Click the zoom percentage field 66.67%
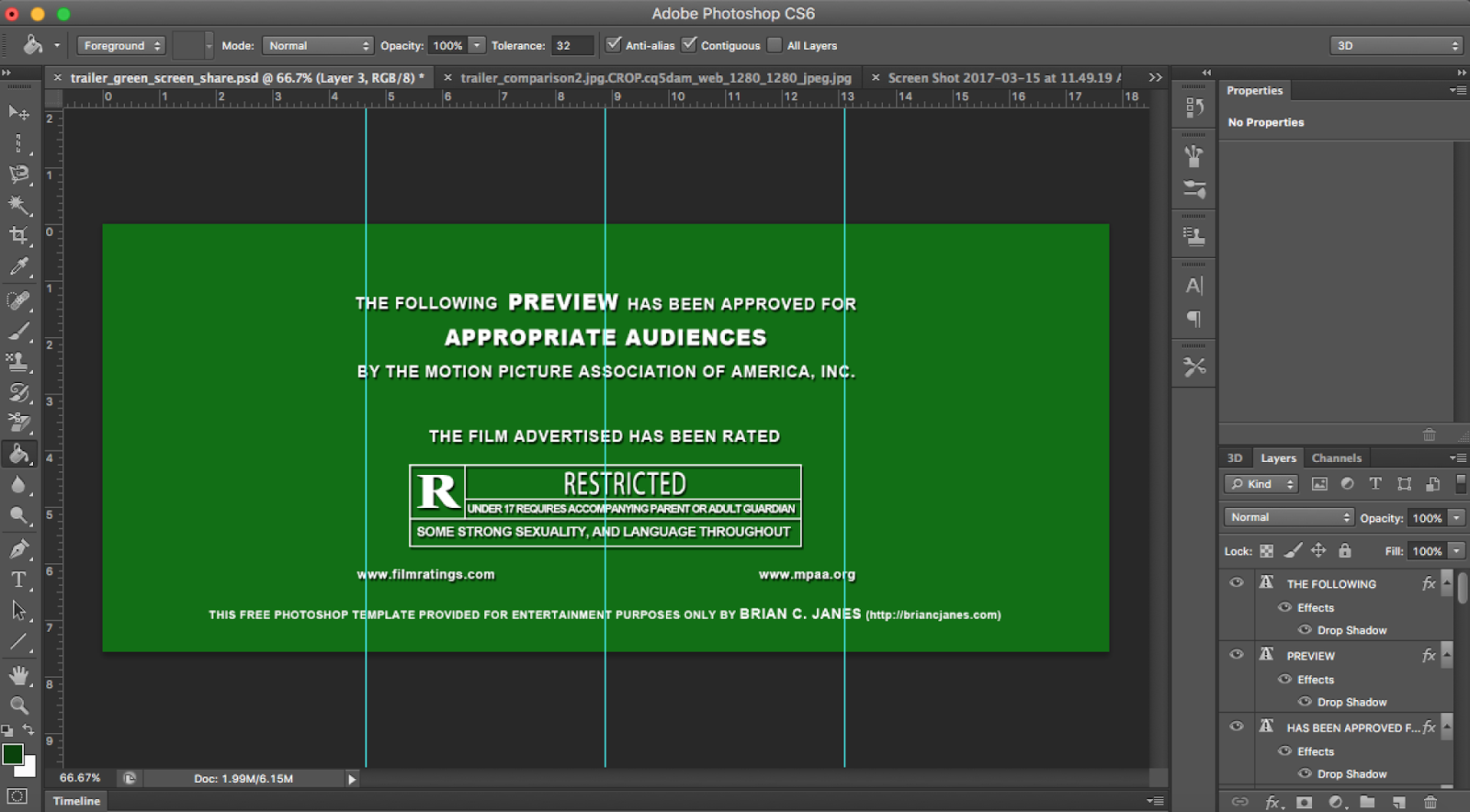1470x812 pixels. click(x=80, y=778)
